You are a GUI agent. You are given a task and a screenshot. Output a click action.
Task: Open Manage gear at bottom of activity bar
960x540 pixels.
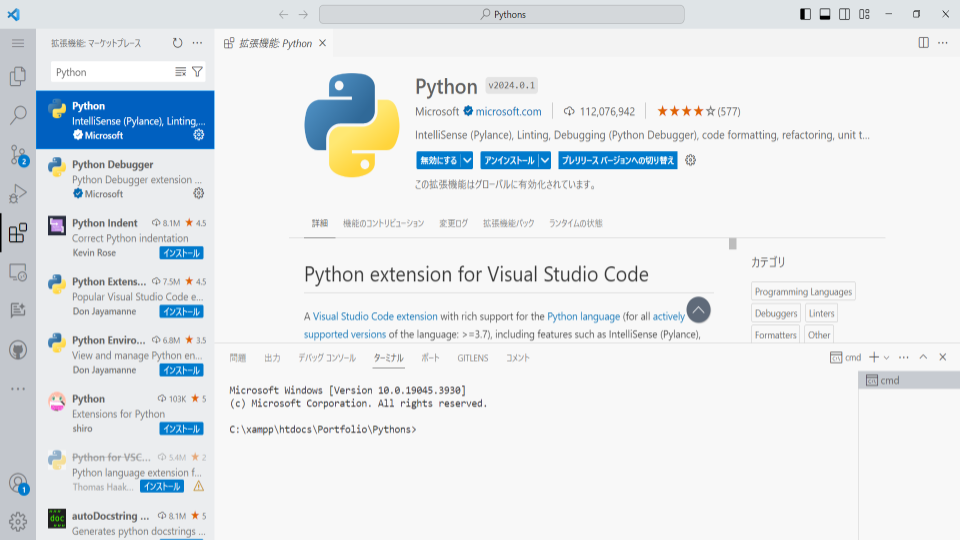pos(18,522)
